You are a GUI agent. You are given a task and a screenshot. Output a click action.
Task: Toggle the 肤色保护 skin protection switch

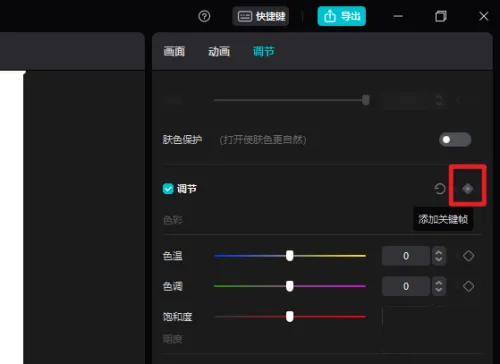tap(455, 140)
